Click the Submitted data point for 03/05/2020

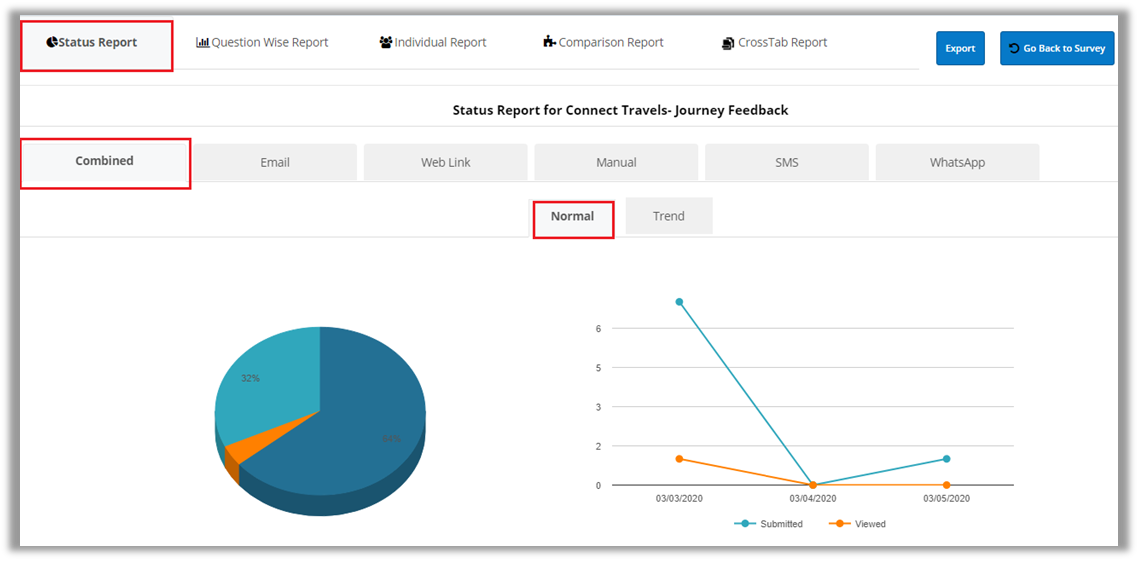946,459
